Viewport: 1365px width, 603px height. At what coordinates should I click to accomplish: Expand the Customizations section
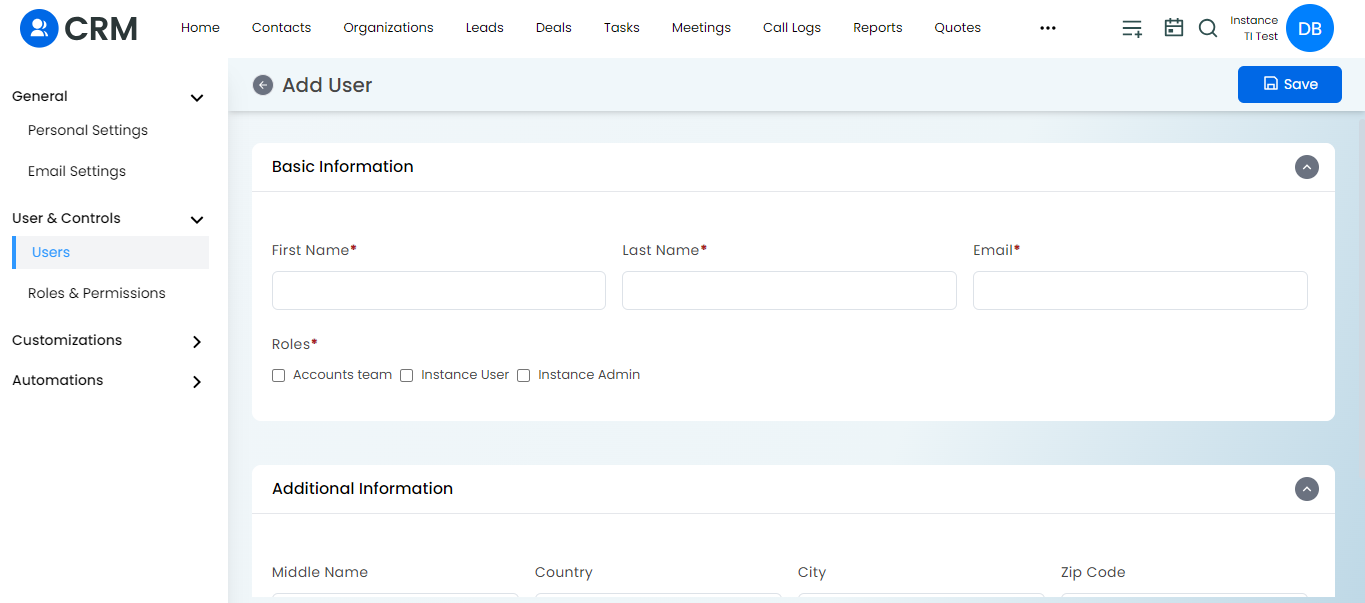click(197, 341)
